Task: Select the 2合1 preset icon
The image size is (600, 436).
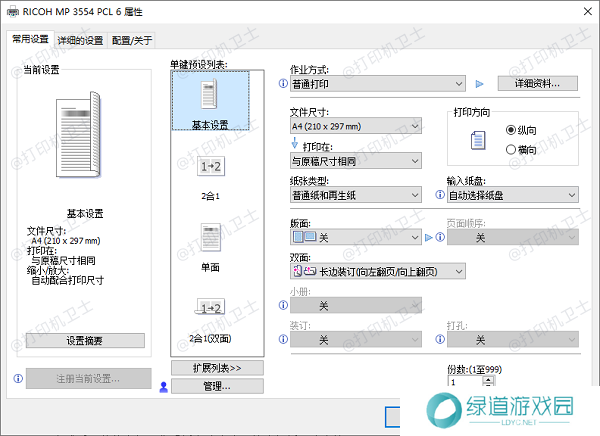Action: (211, 166)
